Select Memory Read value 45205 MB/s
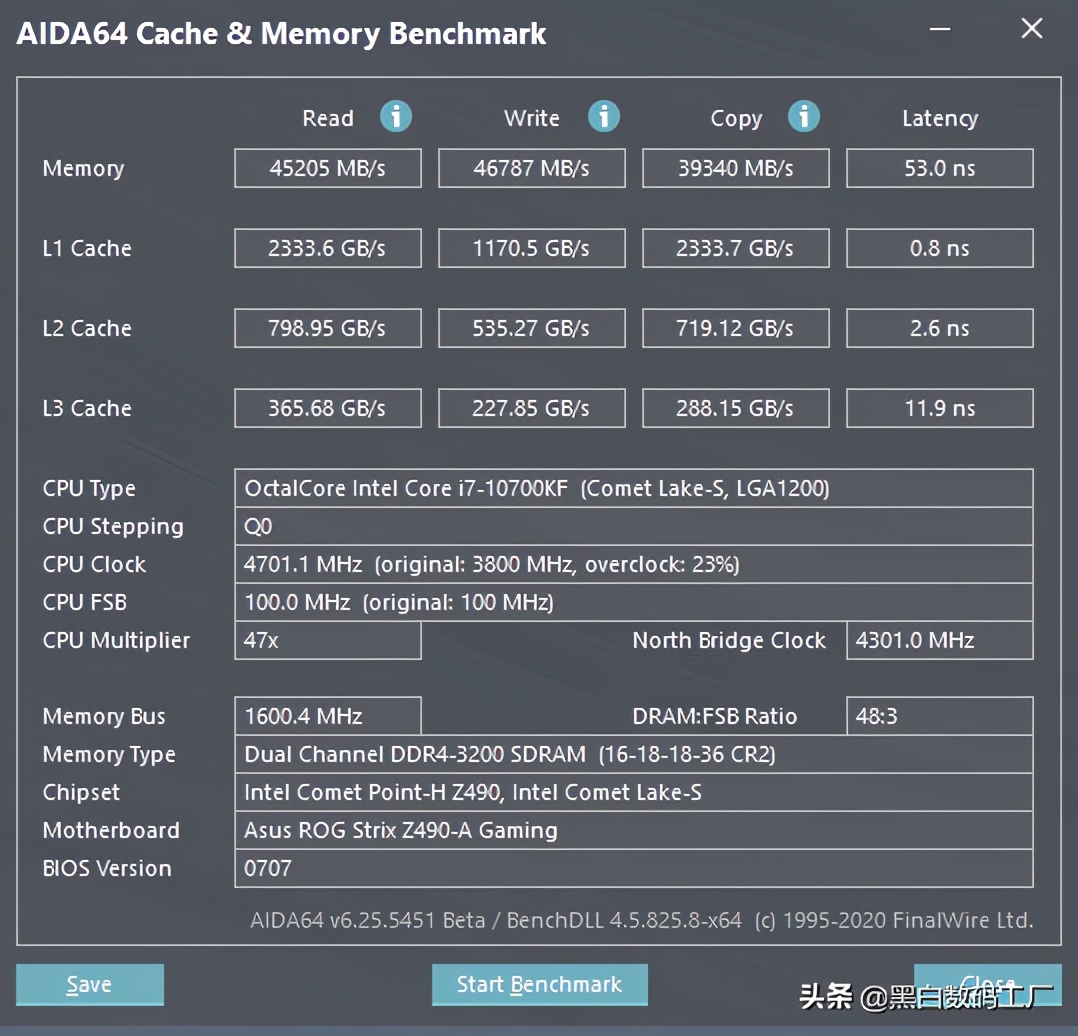The height and width of the screenshot is (1036, 1078). pos(328,168)
